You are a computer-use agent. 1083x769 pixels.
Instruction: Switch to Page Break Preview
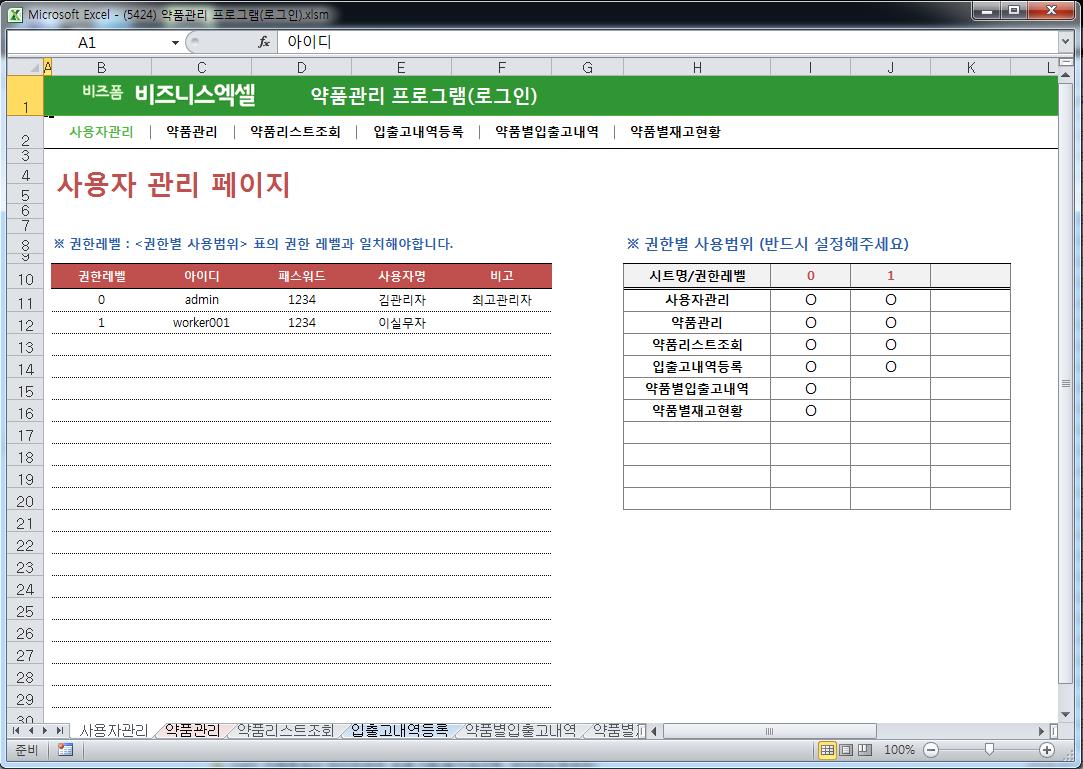(865, 750)
